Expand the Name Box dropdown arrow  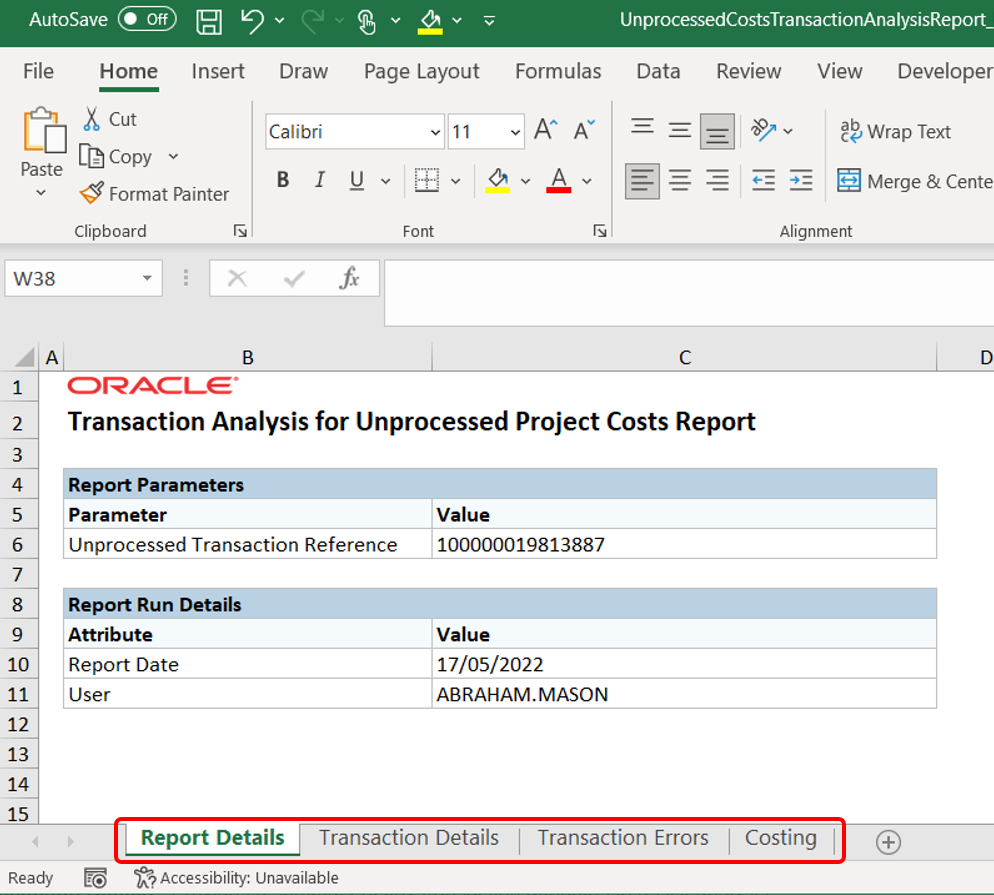coord(147,279)
